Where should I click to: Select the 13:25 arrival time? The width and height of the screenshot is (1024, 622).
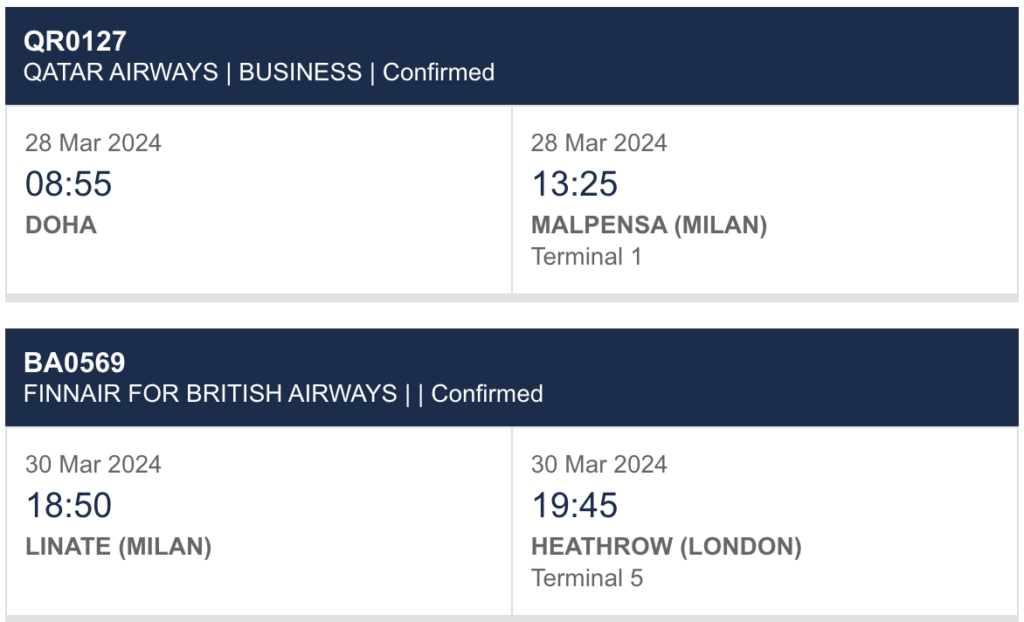574,184
